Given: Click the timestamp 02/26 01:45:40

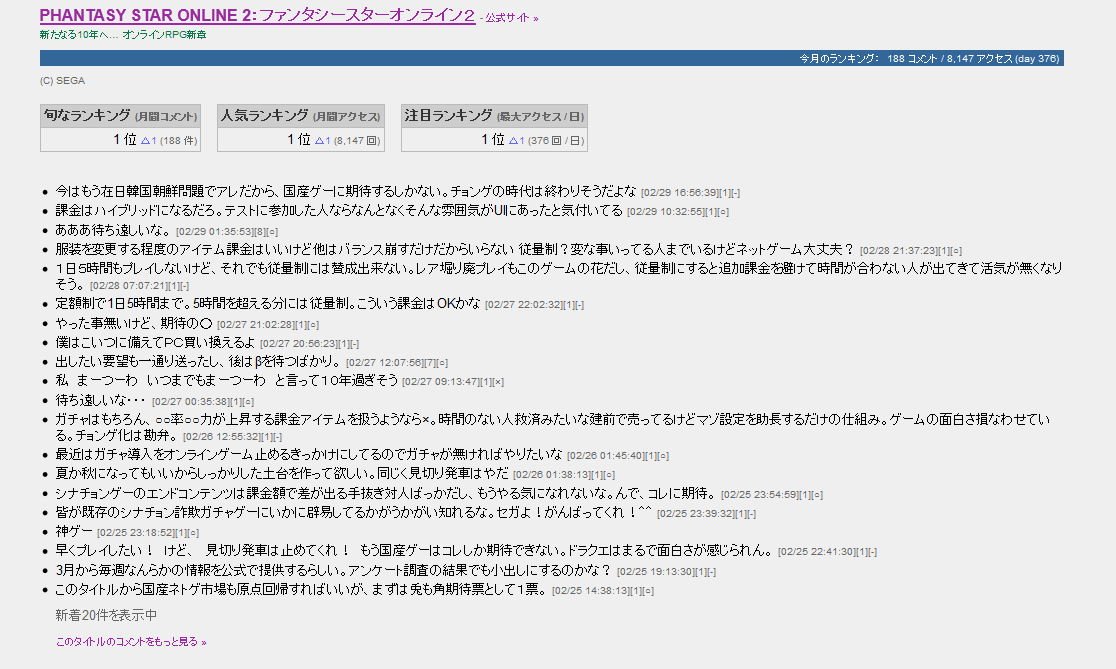Looking at the screenshot, I should [606, 455].
